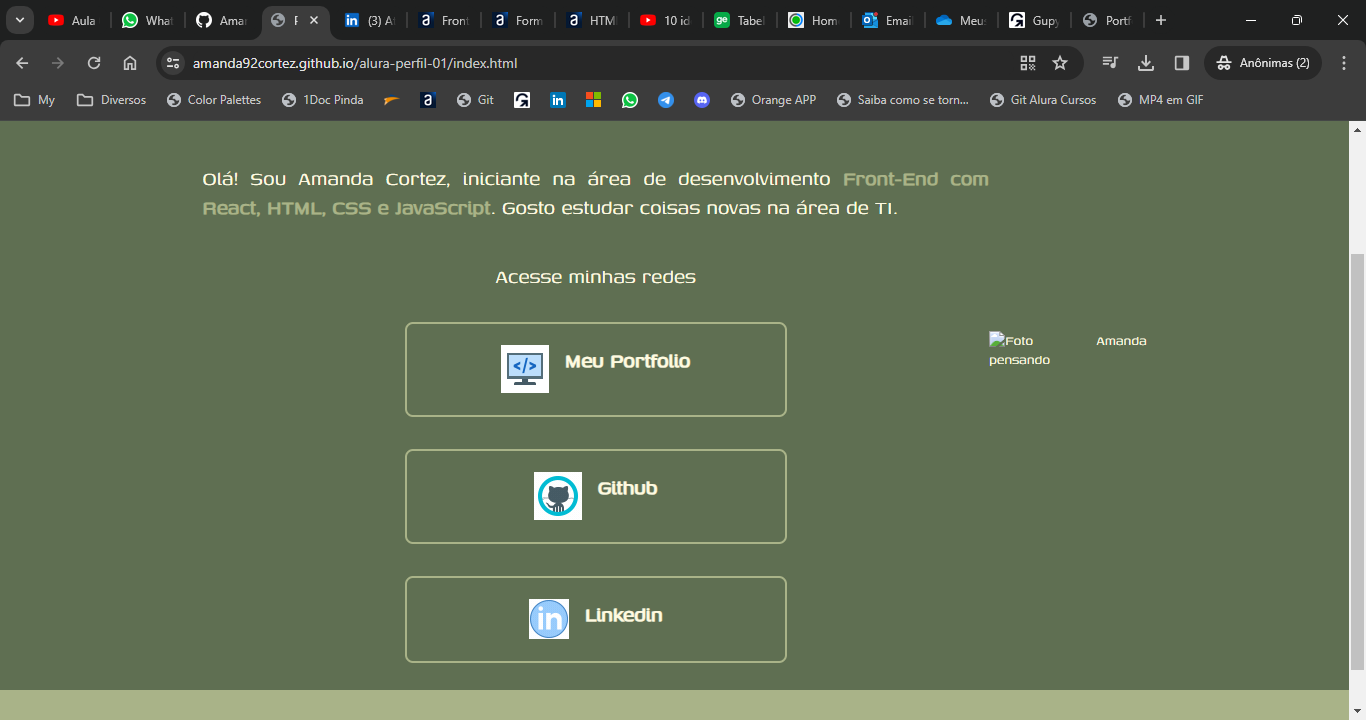The image size is (1366, 720).
Task: Open the orange swoosh bookmark icon
Action: click(392, 100)
